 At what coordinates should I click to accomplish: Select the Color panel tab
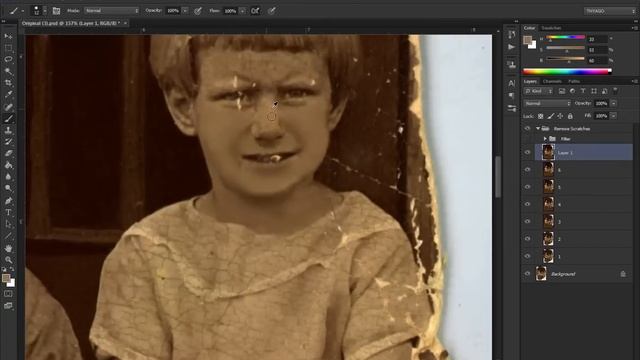[529, 28]
